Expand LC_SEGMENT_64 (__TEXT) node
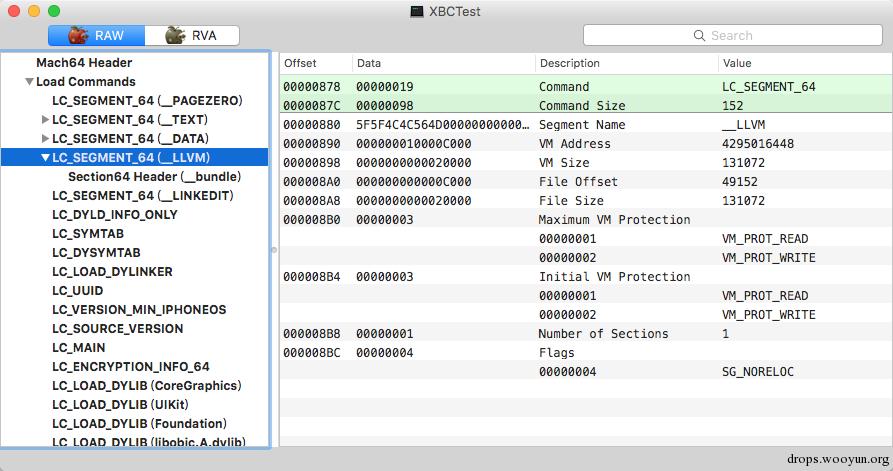Image resolution: width=893 pixels, height=471 pixels. tap(45, 120)
